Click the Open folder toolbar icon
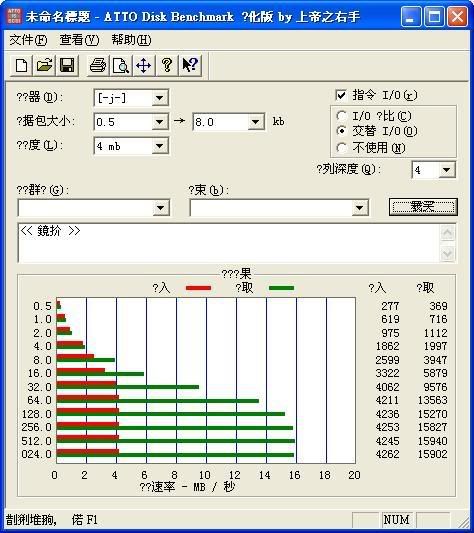474x533 pixels. click(x=44, y=65)
